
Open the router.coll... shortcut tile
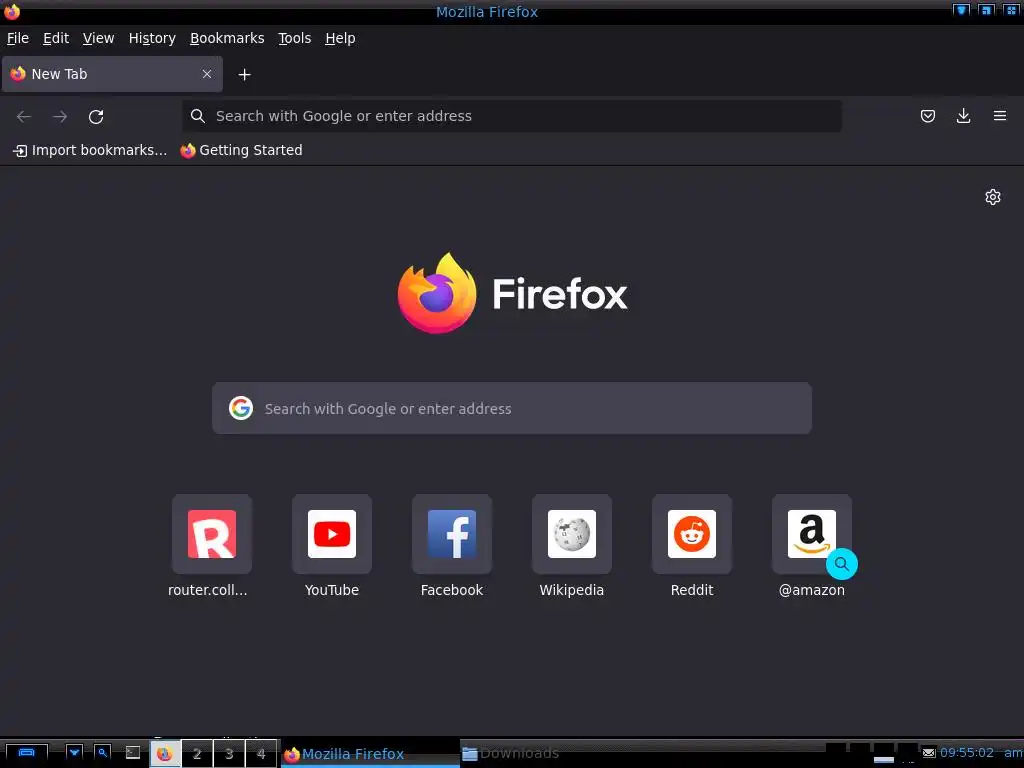[212, 534]
